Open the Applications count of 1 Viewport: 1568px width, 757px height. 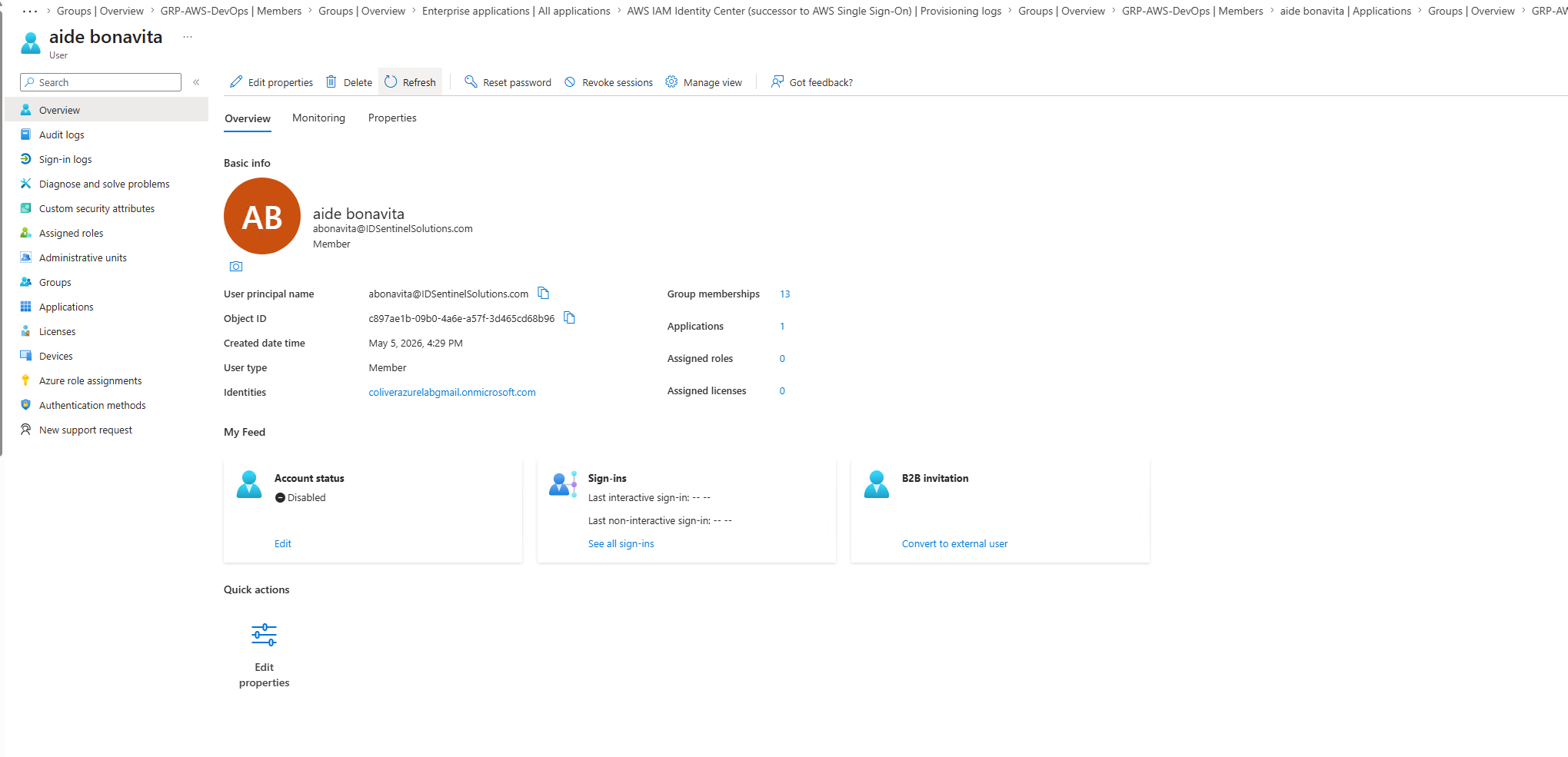(782, 326)
